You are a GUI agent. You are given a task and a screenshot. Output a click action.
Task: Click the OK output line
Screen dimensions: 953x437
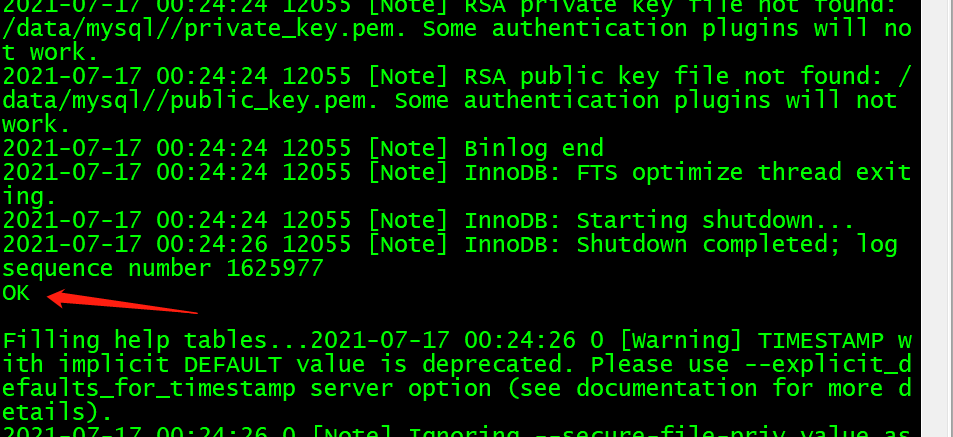(x=16, y=293)
